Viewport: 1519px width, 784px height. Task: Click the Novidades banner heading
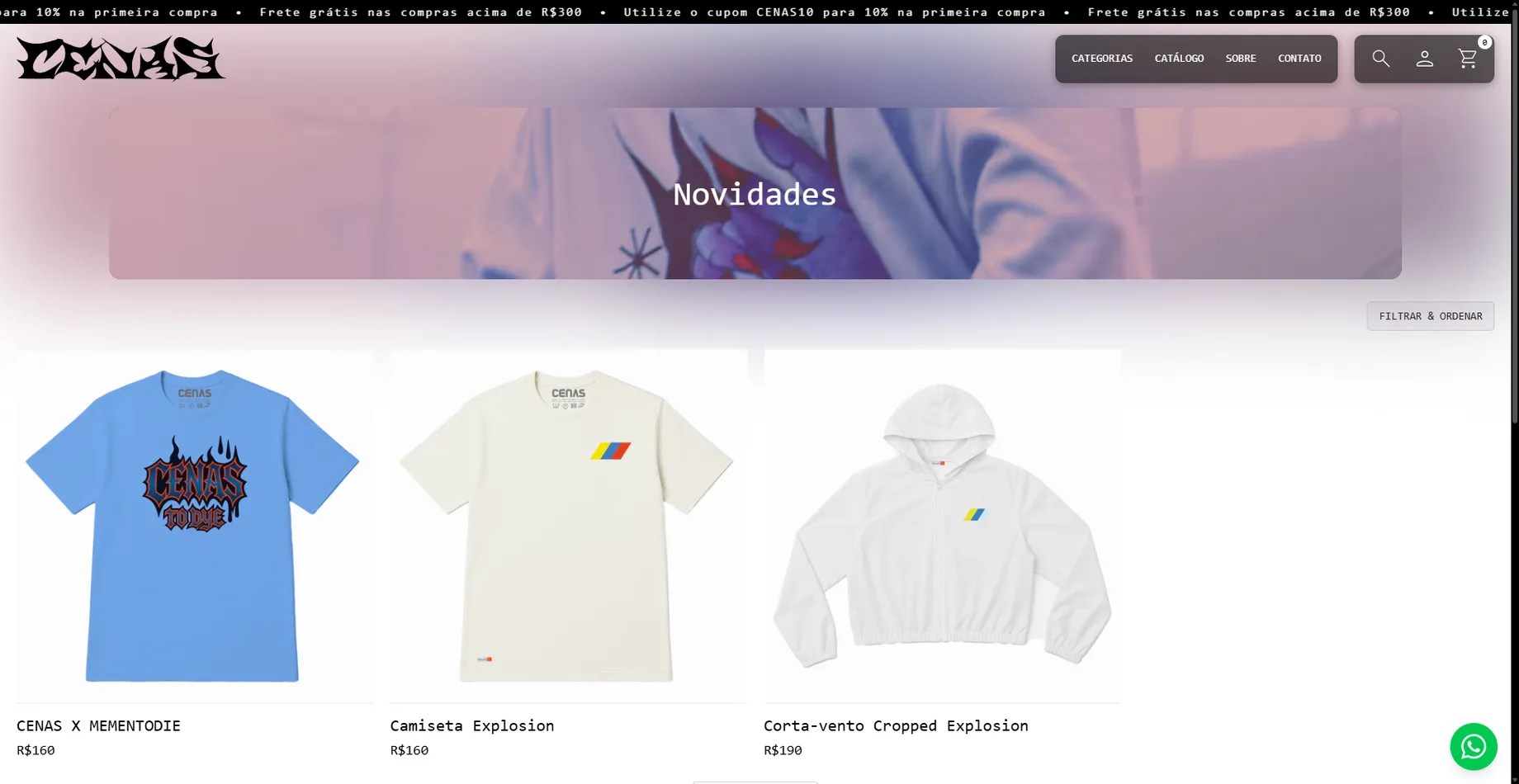point(755,195)
